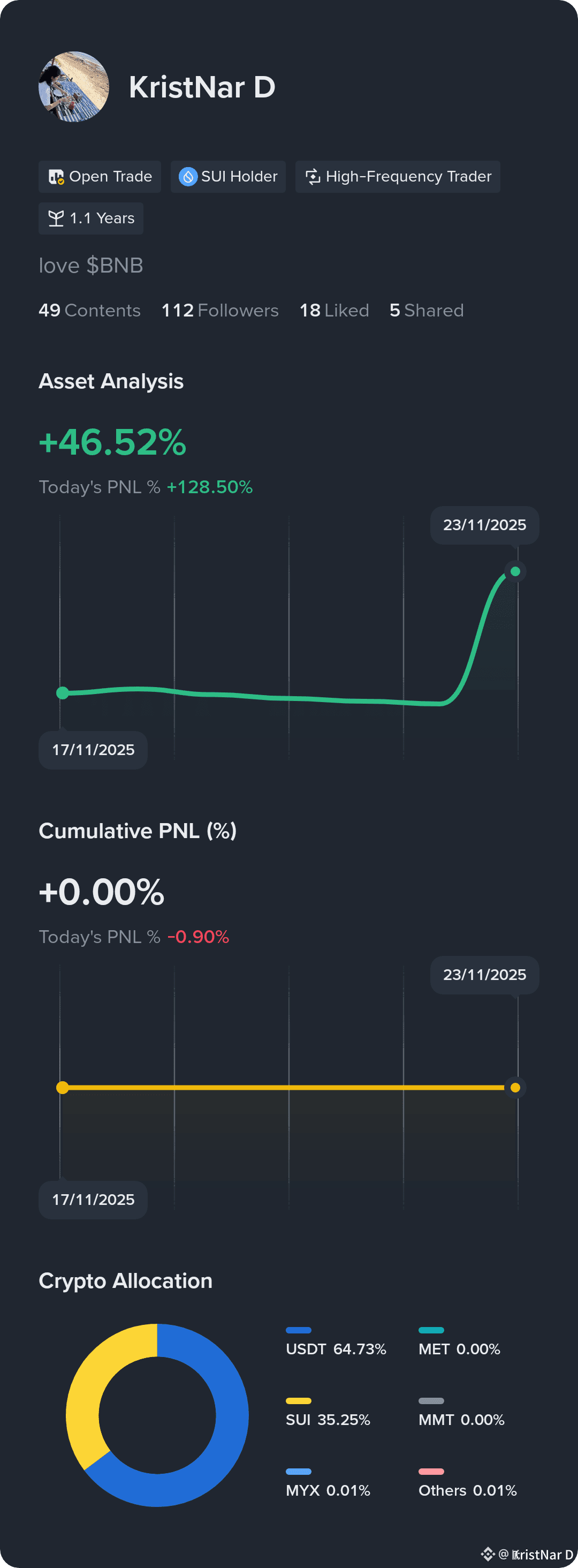Image resolution: width=578 pixels, height=1568 pixels.
Task: Select the yellow start dot on PNL chart
Action: click(x=62, y=1088)
